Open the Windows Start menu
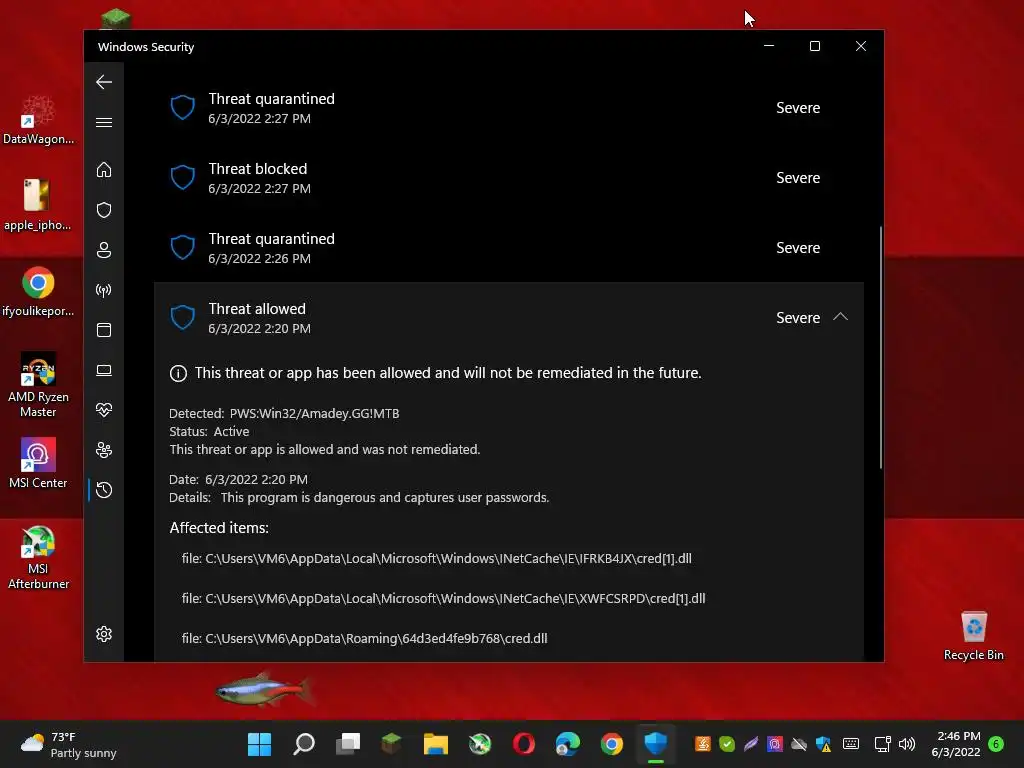Screen dimensions: 1024x768 (x=259, y=744)
